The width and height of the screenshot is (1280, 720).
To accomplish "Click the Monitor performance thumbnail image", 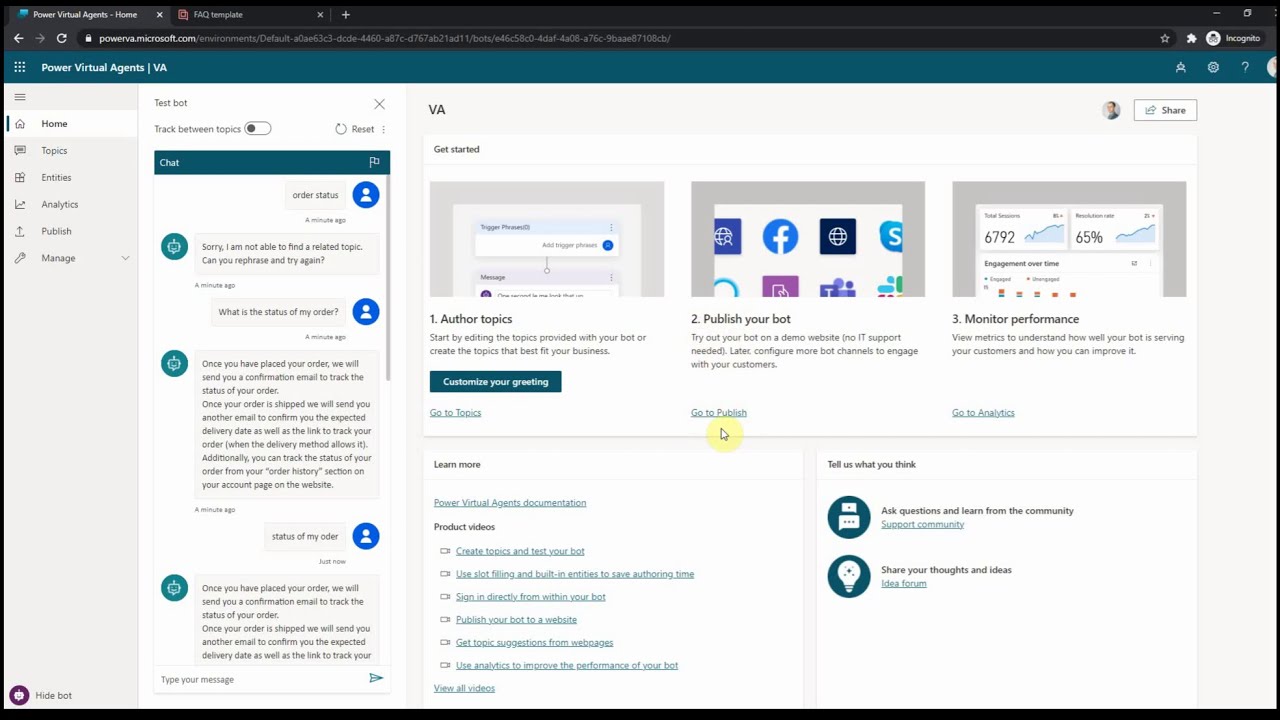I will (1069, 239).
